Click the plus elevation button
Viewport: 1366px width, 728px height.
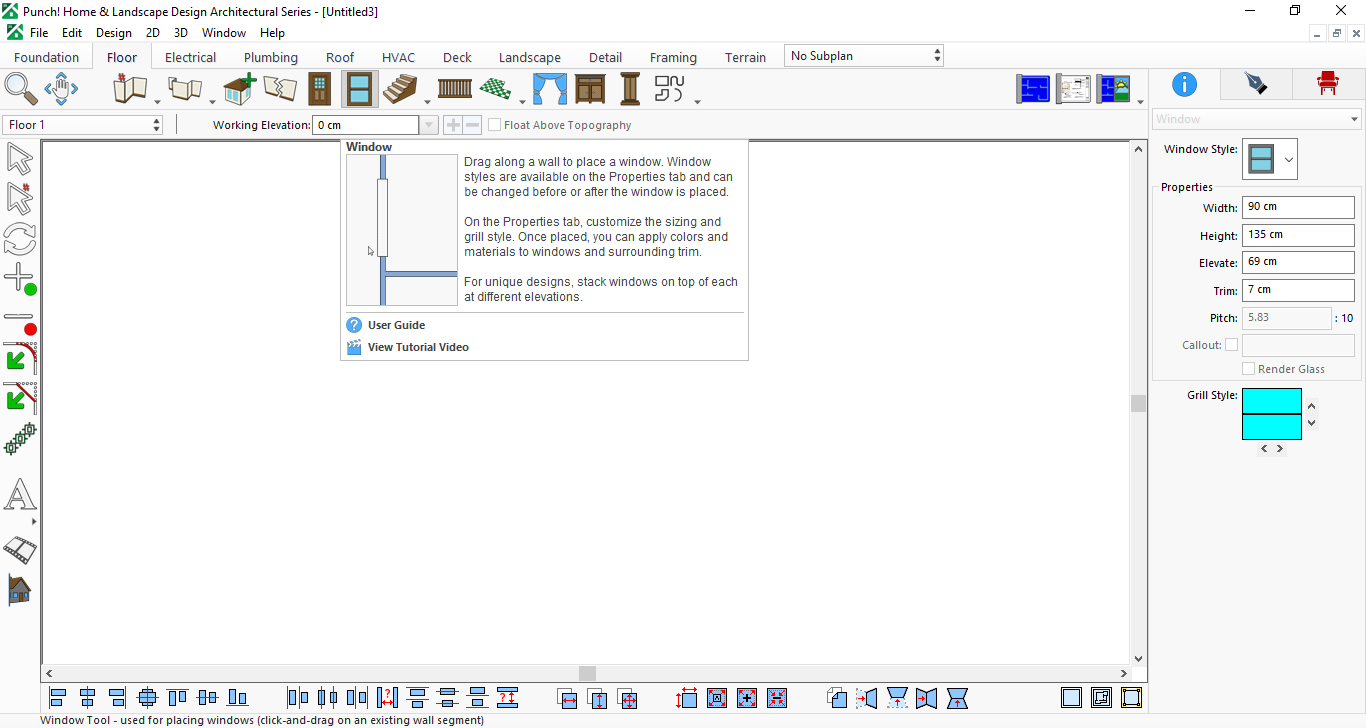(x=453, y=125)
